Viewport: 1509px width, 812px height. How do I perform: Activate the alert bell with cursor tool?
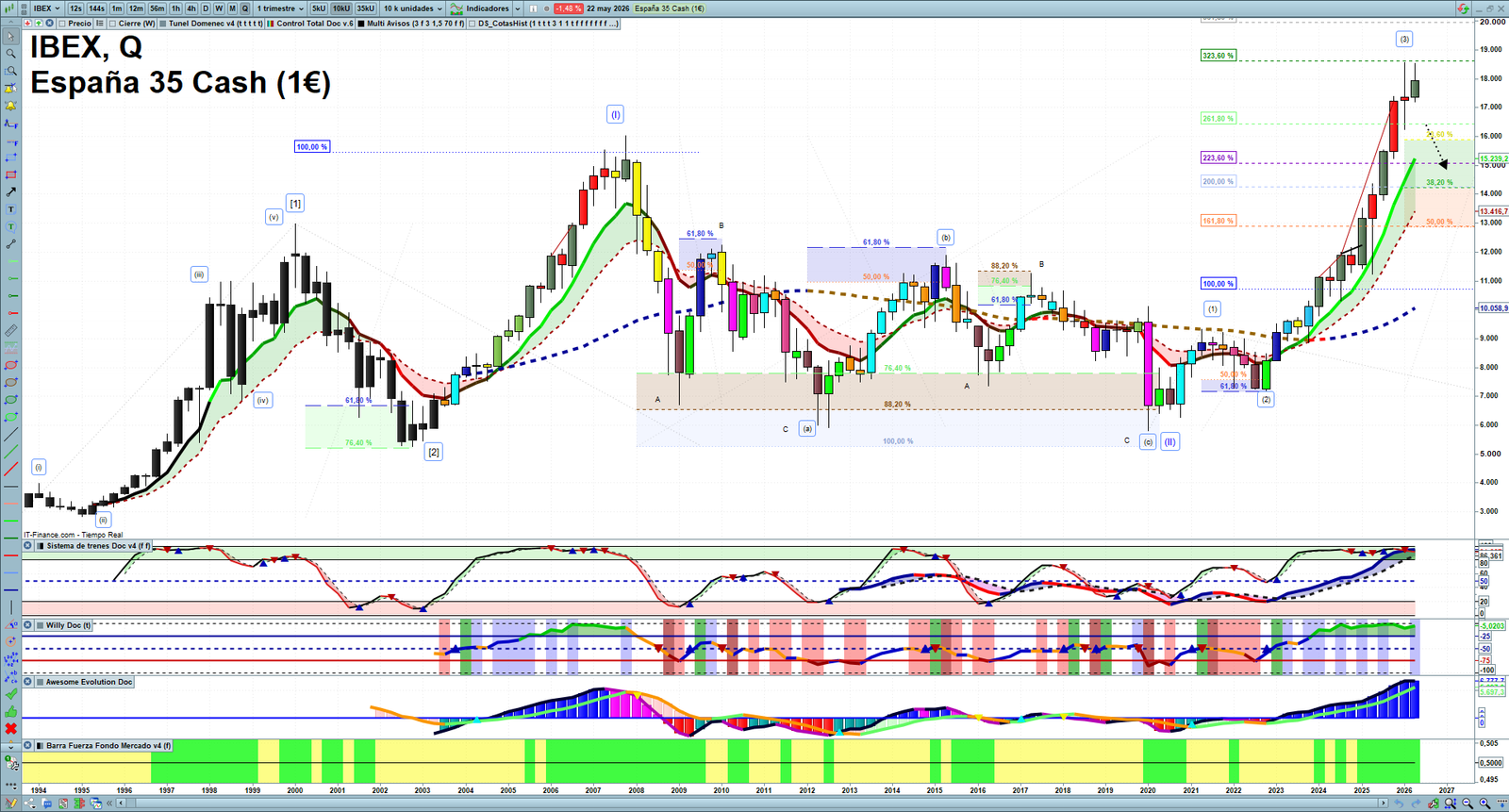(11, 89)
